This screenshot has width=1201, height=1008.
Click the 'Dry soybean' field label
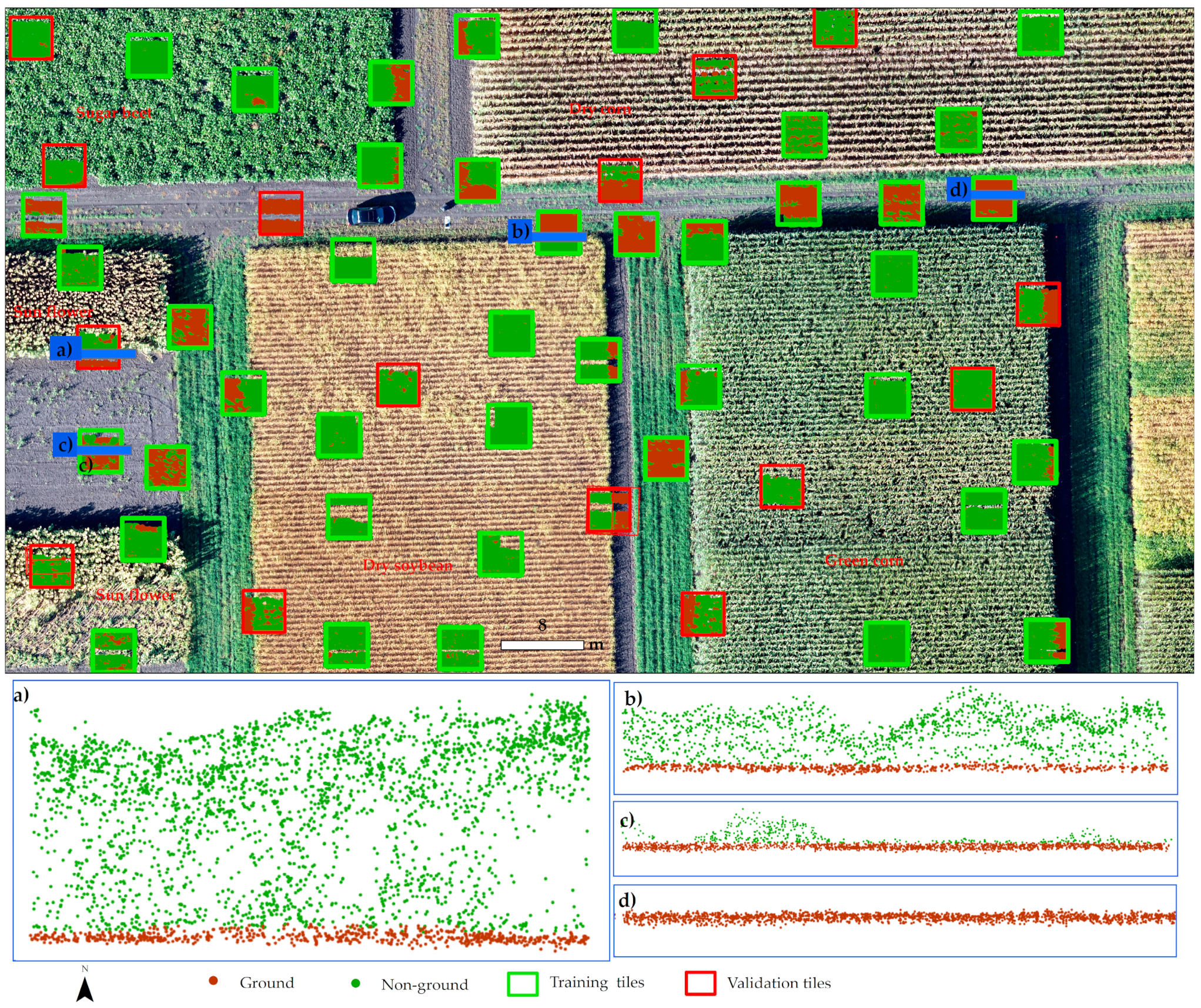pos(407,565)
